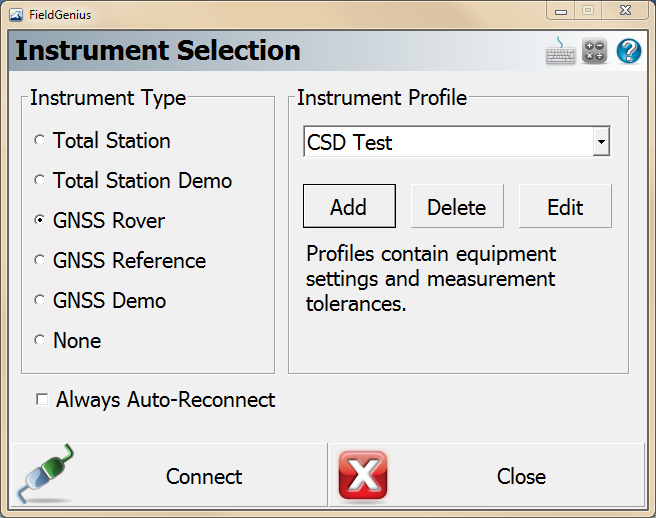The image size is (656, 518).
Task: Open the on-screen keyboard icon
Action: 560,52
